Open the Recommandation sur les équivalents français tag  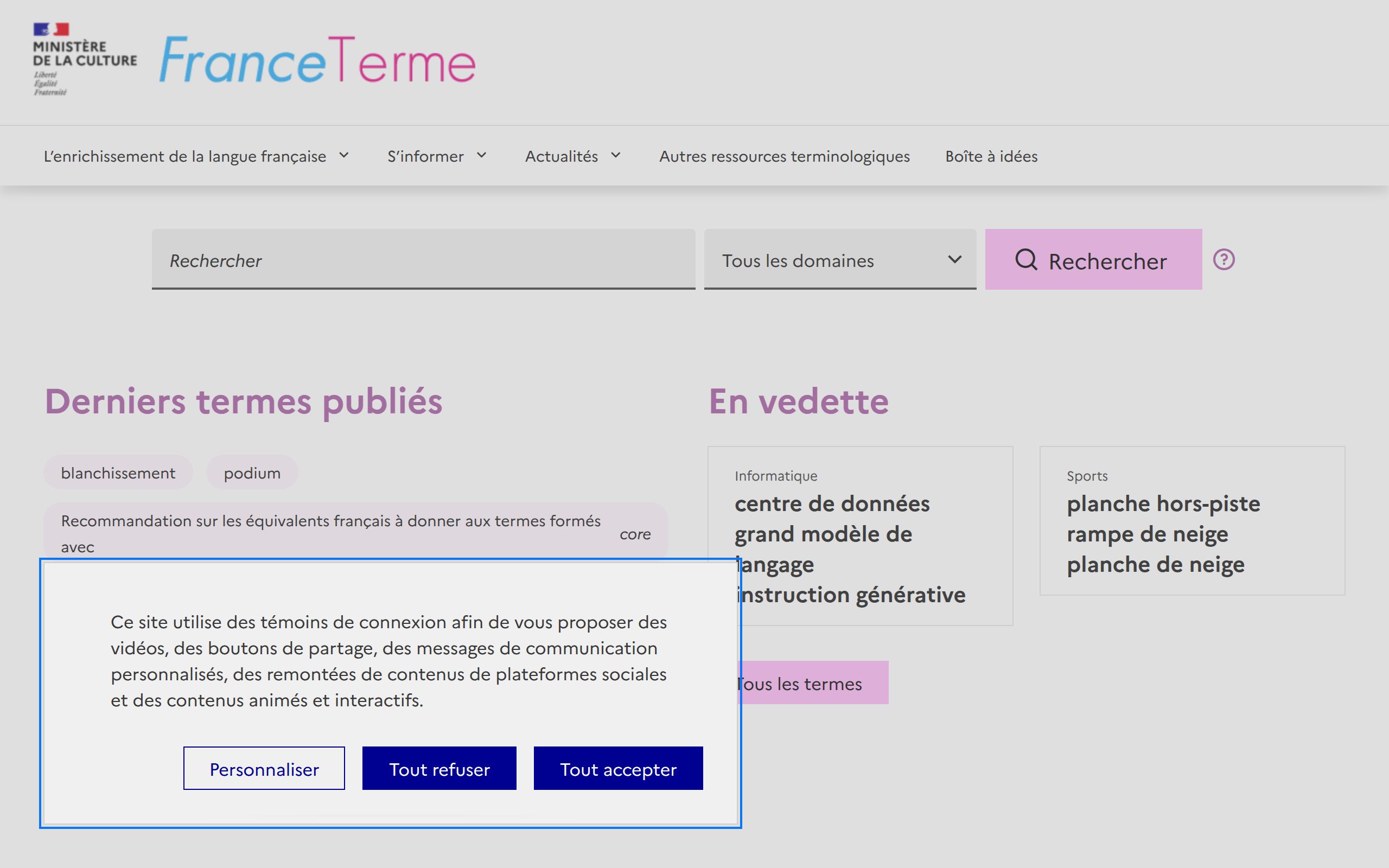356,531
